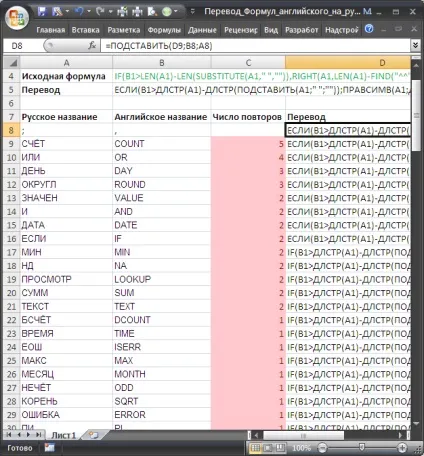Go to next sheet navigation arrow
This screenshot has height=456, width=424.
point(28,435)
